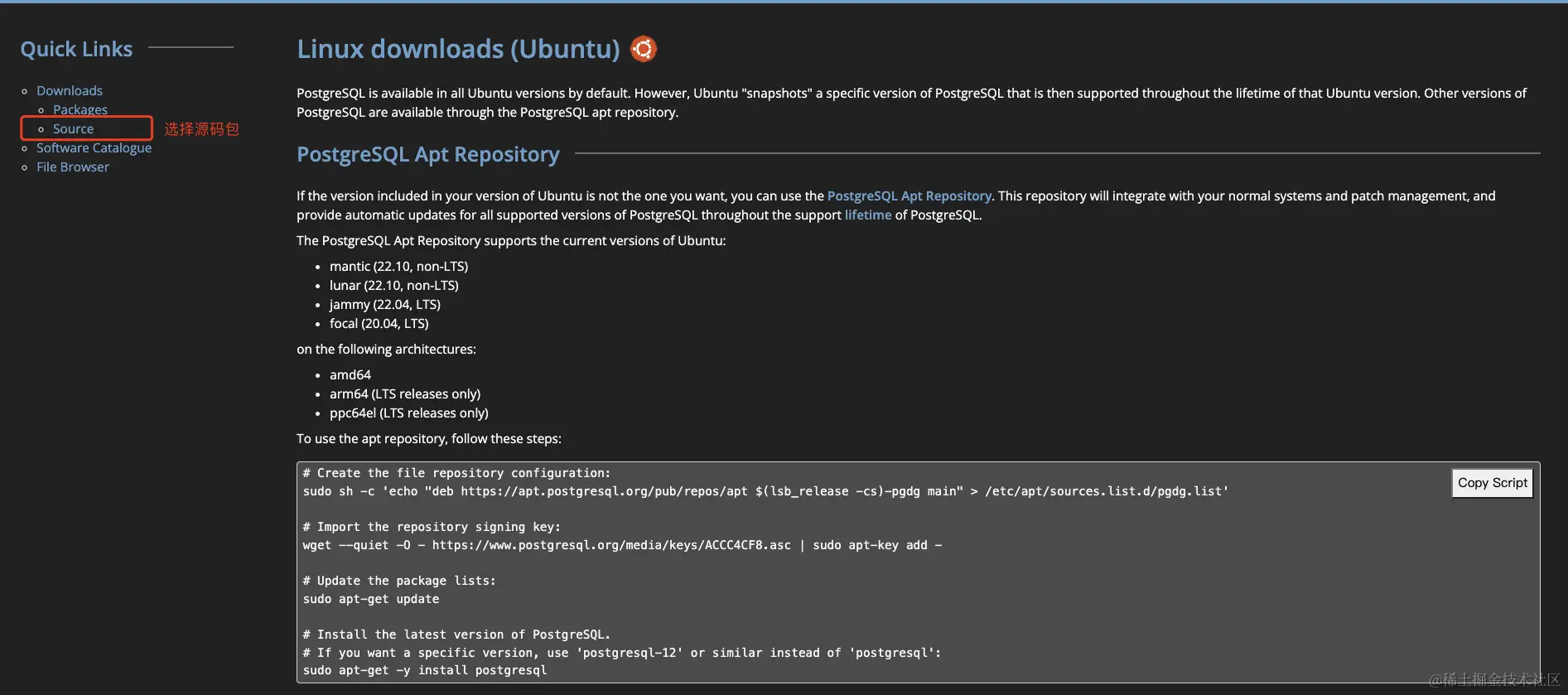
Task: Select the 'focal (20.04, LTS)' list item
Action: 379,323
